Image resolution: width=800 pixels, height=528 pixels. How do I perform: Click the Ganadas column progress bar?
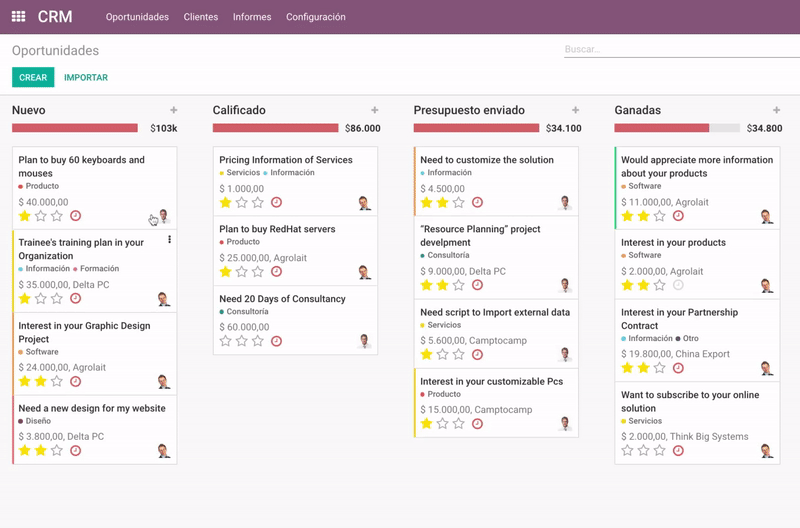676,128
